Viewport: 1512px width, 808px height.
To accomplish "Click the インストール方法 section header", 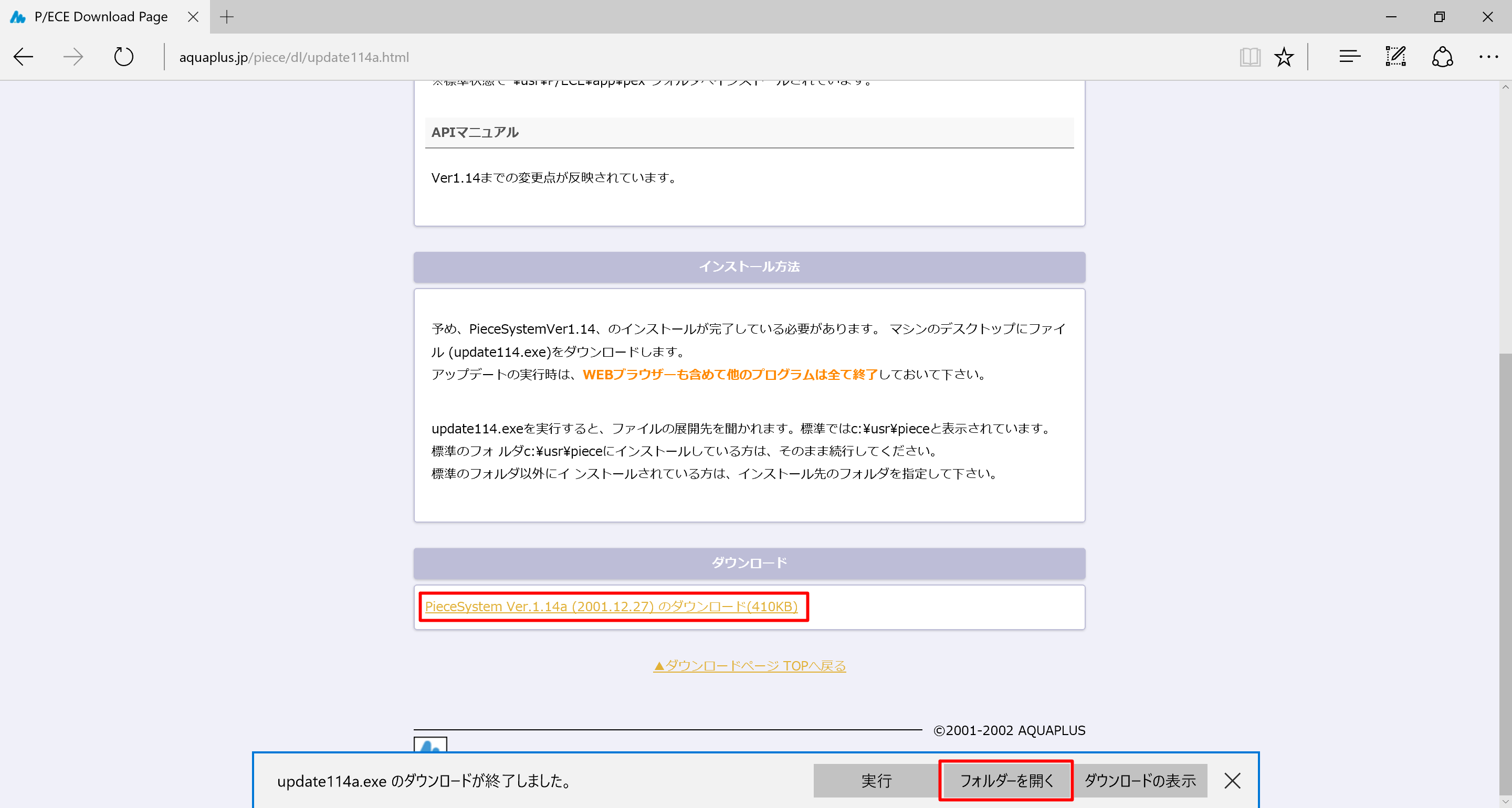I will click(x=749, y=267).
